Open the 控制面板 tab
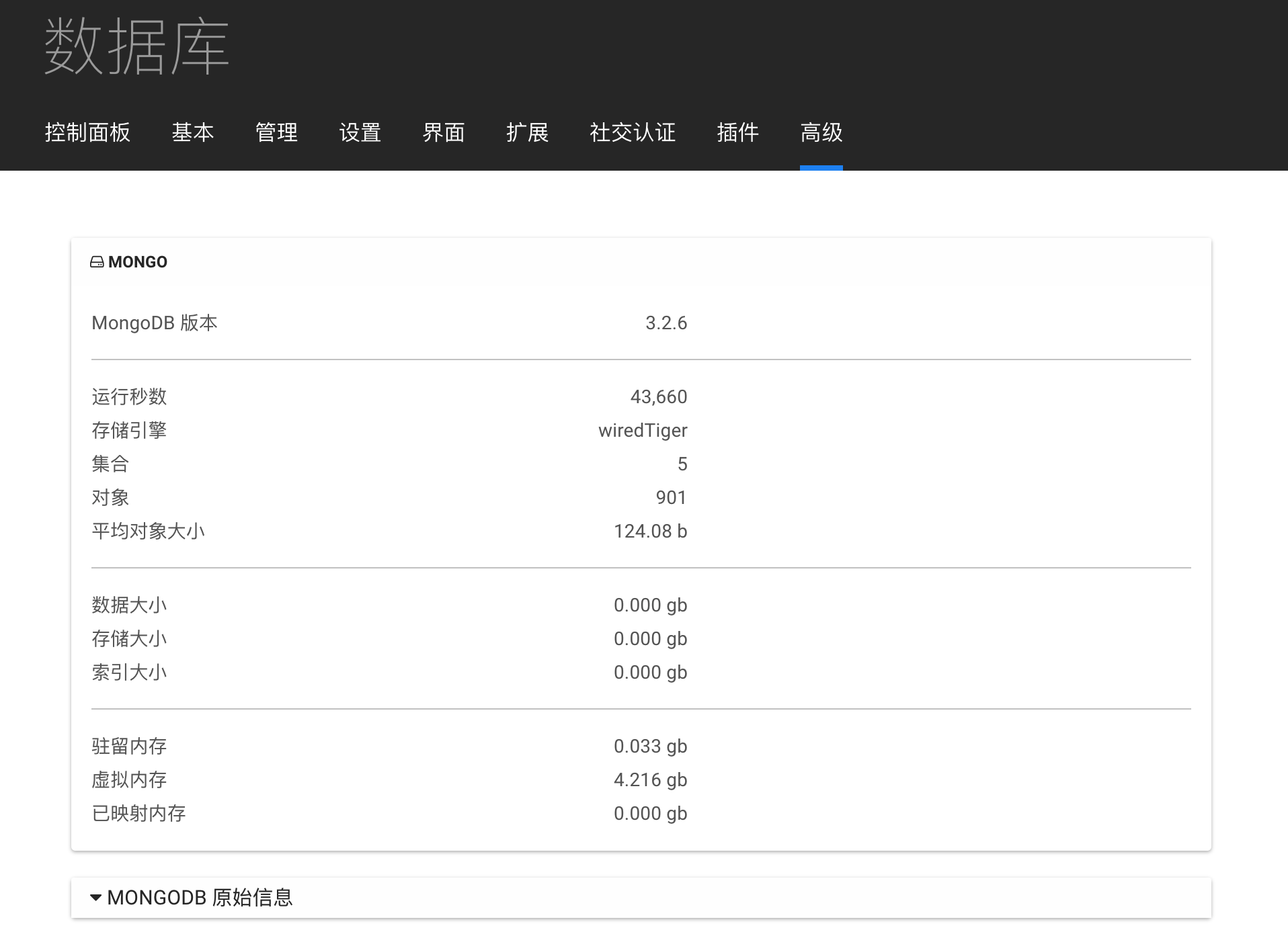 [x=87, y=132]
